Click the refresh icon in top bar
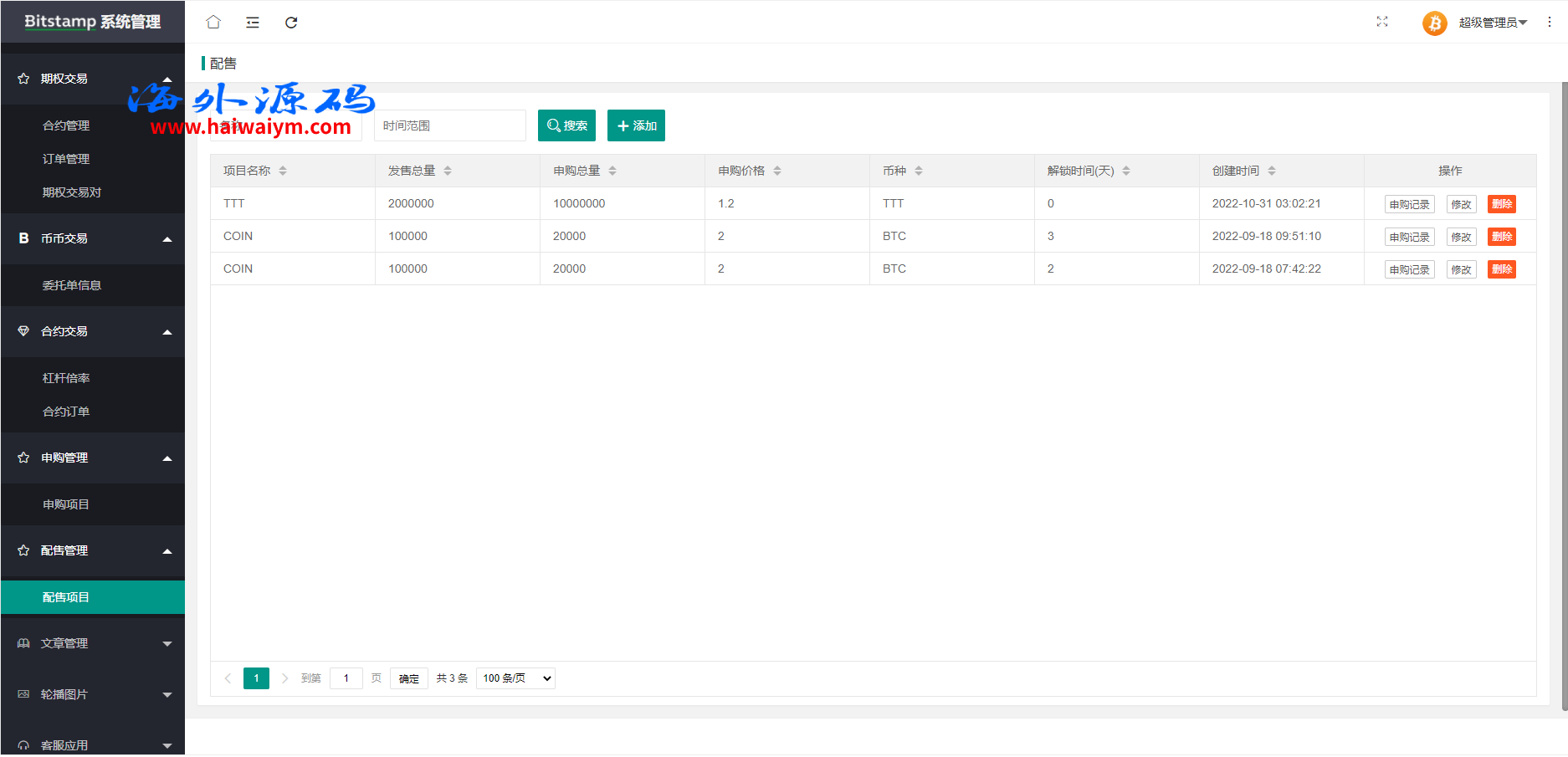The width and height of the screenshot is (1568, 757). coord(291,23)
